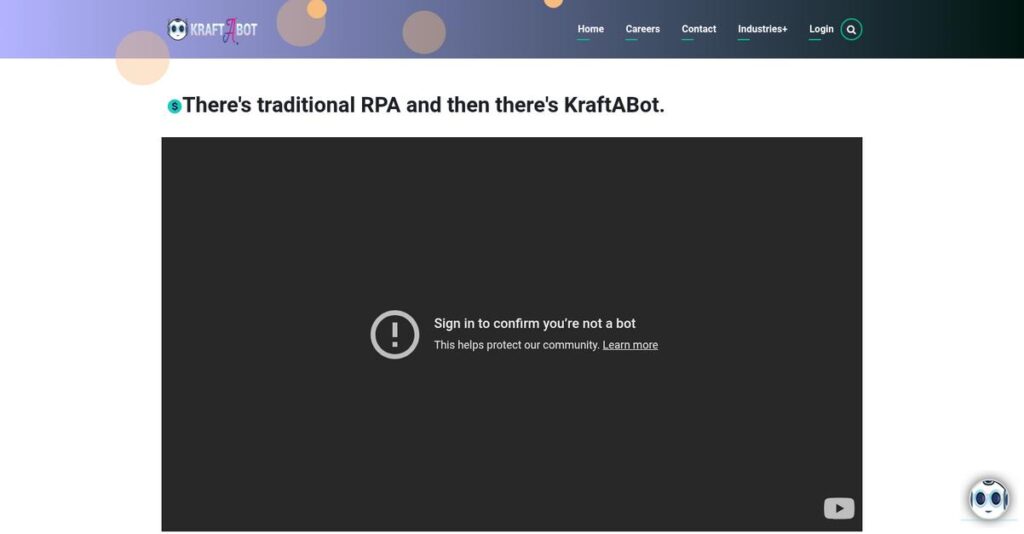Go to the Home menu item
The height and width of the screenshot is (534, 1024).
590,29
